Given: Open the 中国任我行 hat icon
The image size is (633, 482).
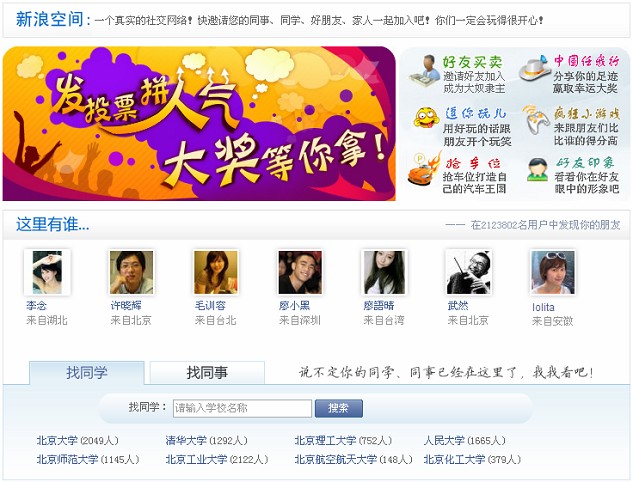Looking at the screenshot, I should (534, 69).
